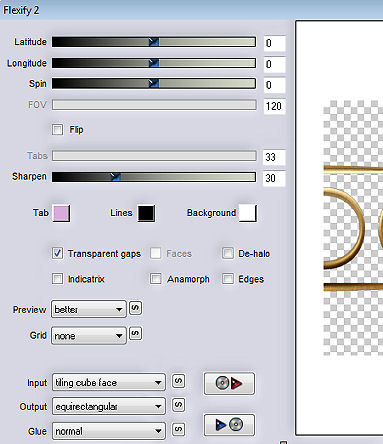Click the Tabs value field showing 33

(275, 157)
